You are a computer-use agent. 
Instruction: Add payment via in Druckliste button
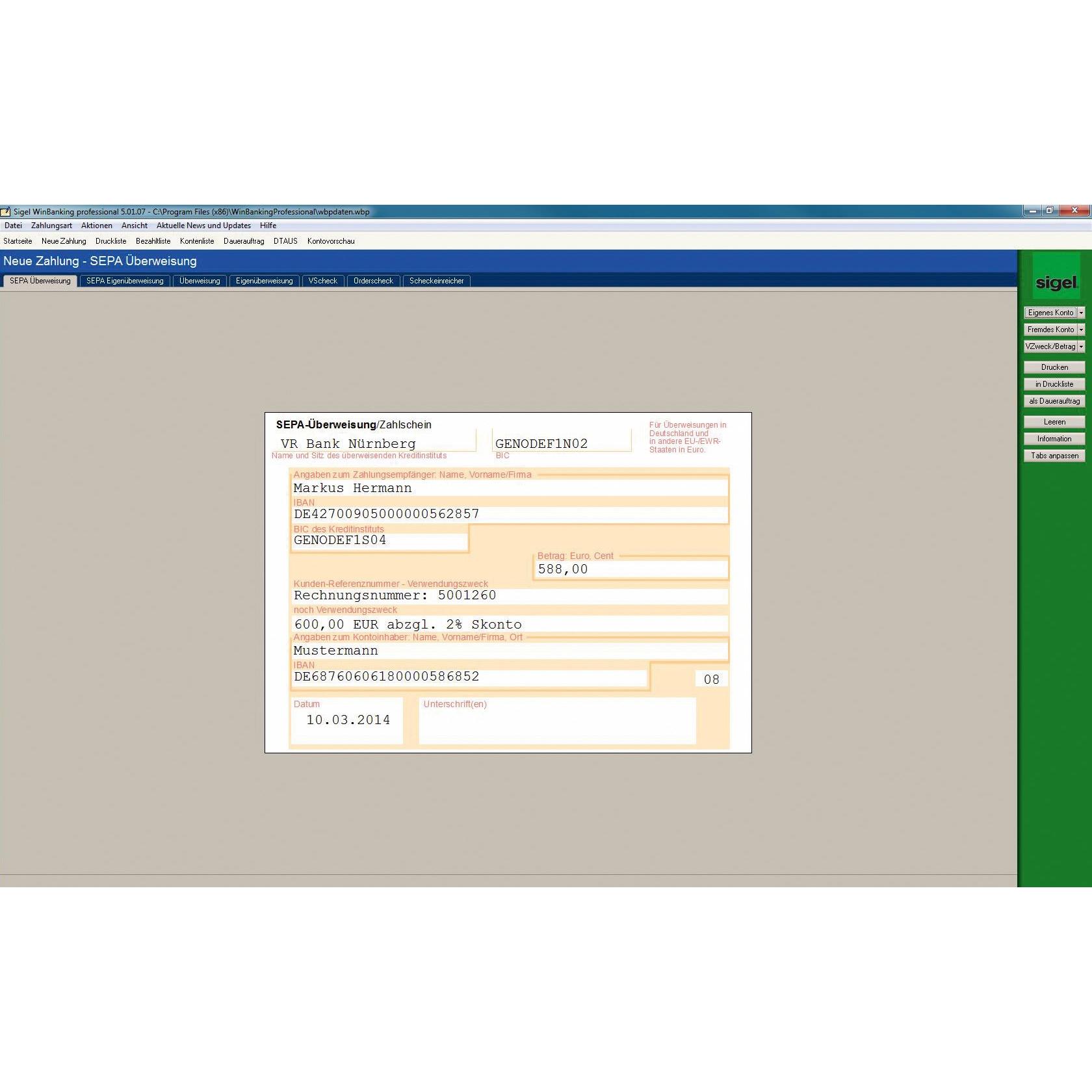1054,384
